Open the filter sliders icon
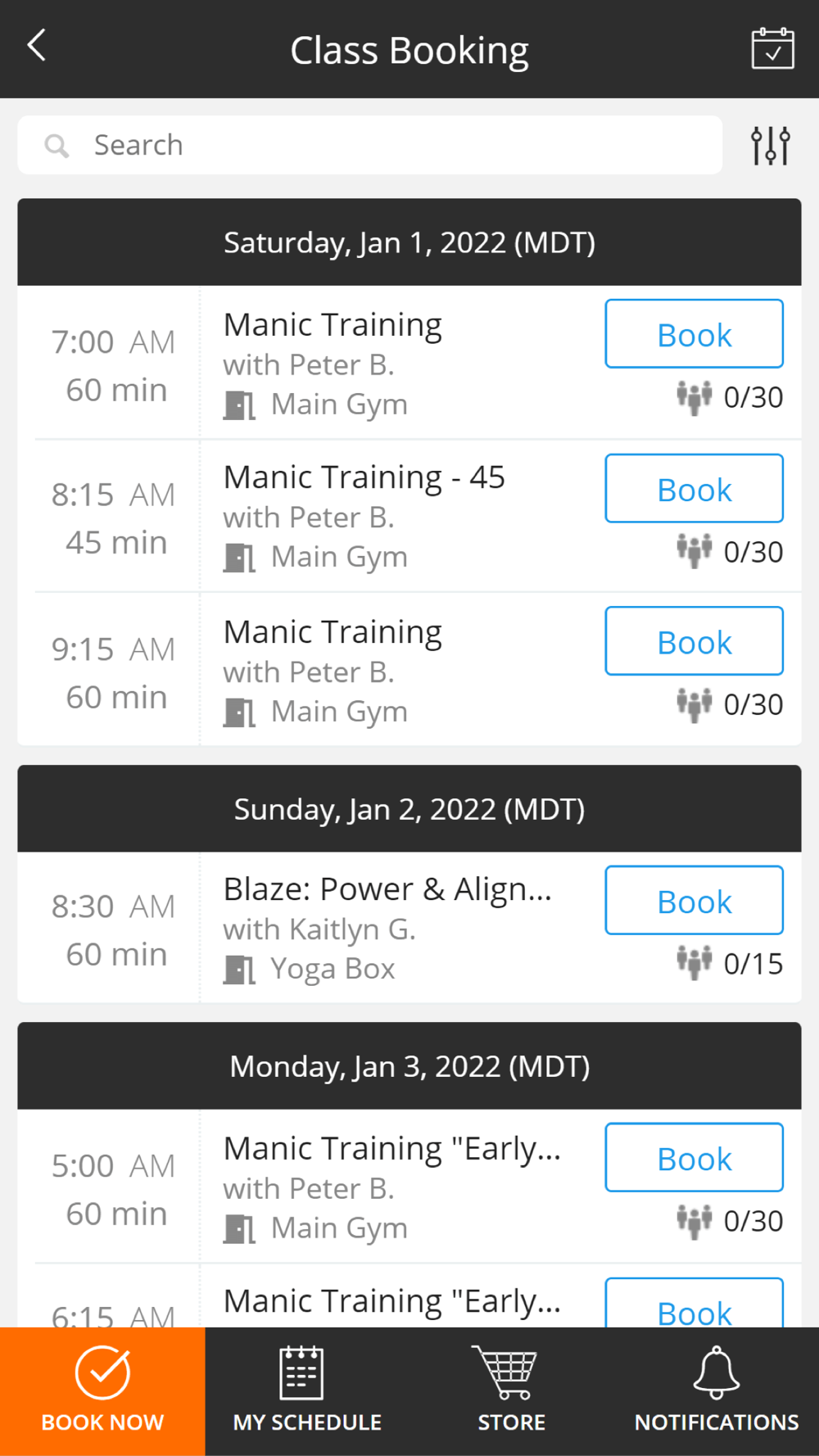The image size is (819, 1456). [771, 146]
